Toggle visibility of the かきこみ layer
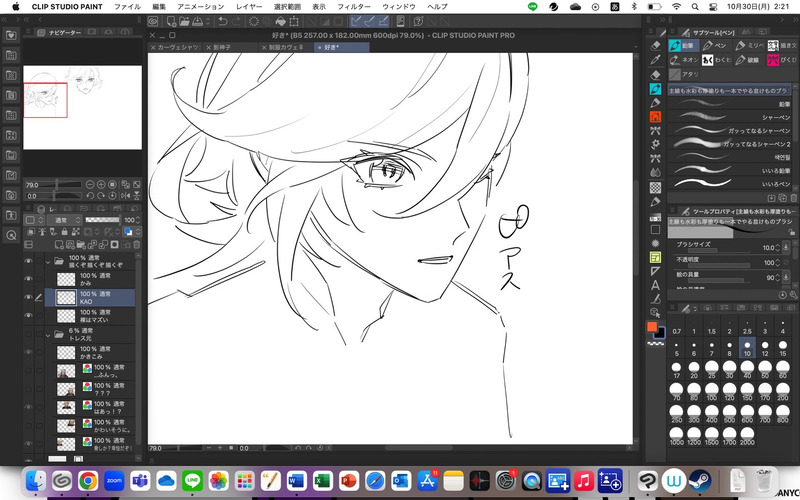This screenshot has height=500, width=800. (29, 353)
